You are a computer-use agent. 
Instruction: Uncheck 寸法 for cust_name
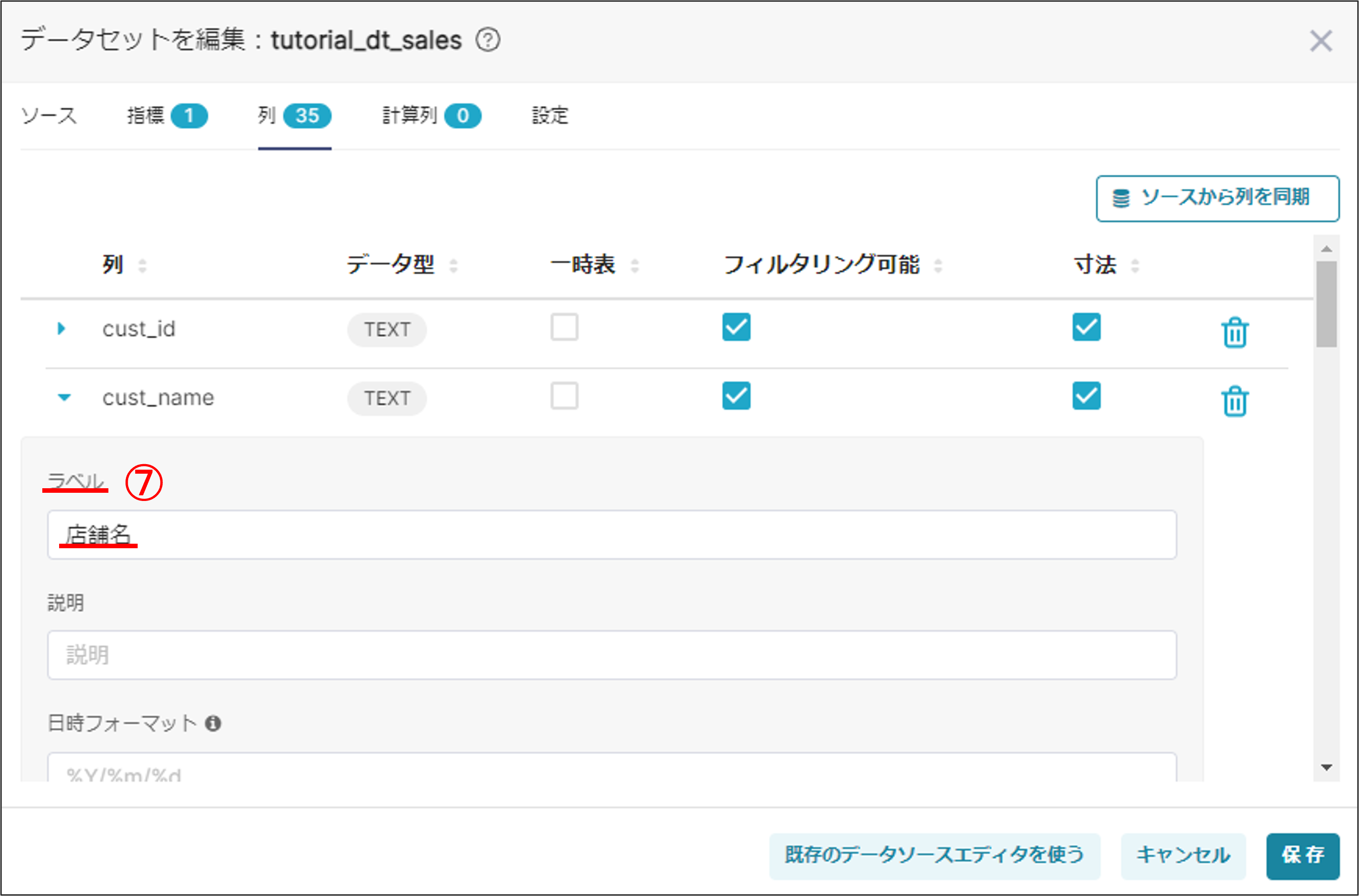click(1086, 396)
